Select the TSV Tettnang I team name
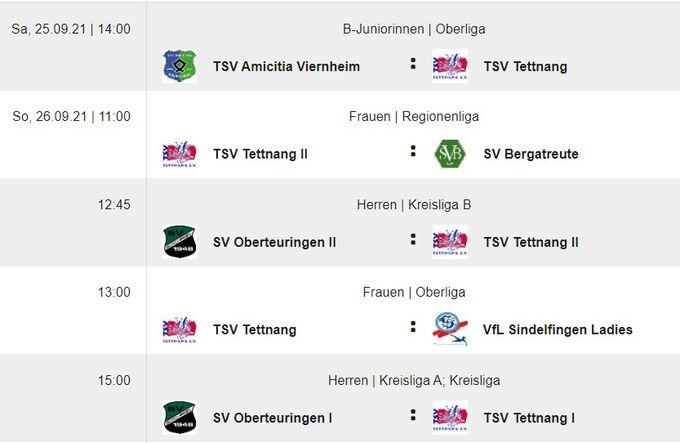The height and width of the screenshot is (443, 680). point(529,418)
